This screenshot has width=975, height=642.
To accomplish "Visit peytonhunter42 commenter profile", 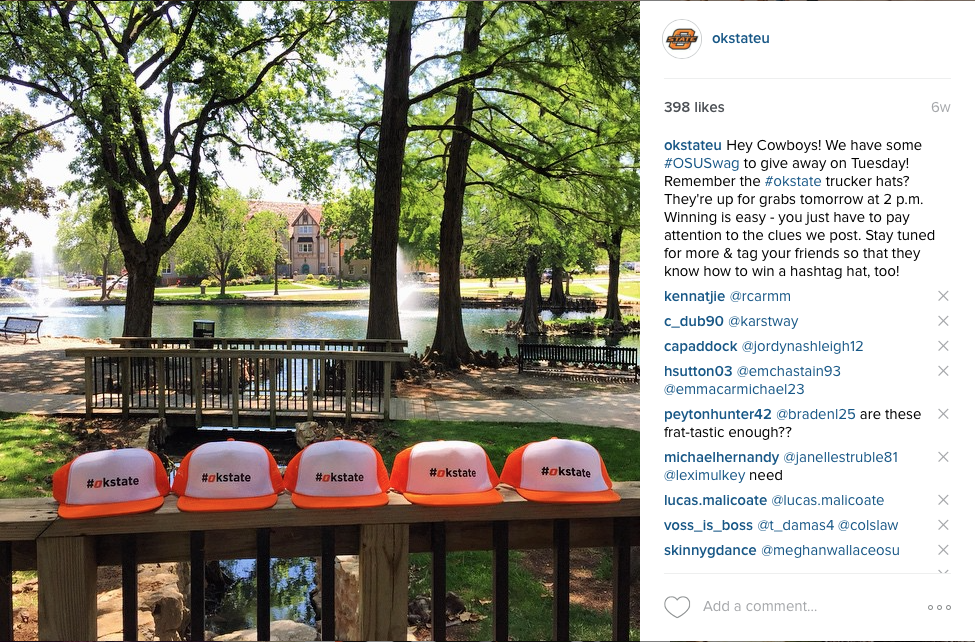I will 718,414.
